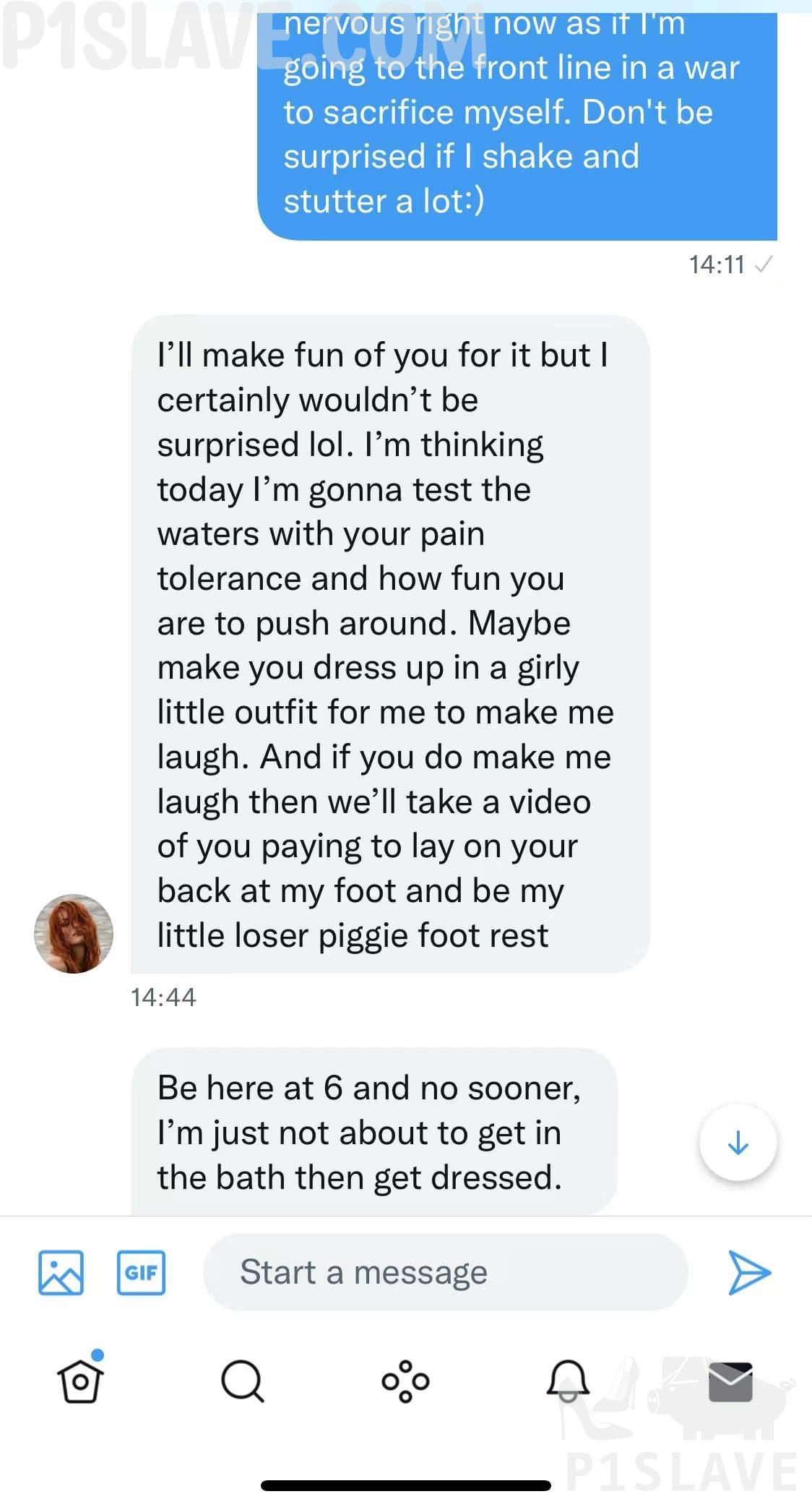Image resolution: width=812 pixels, height=1507 pixels.
Task: Tap the 14:11 timestamp
Action: 716,265
